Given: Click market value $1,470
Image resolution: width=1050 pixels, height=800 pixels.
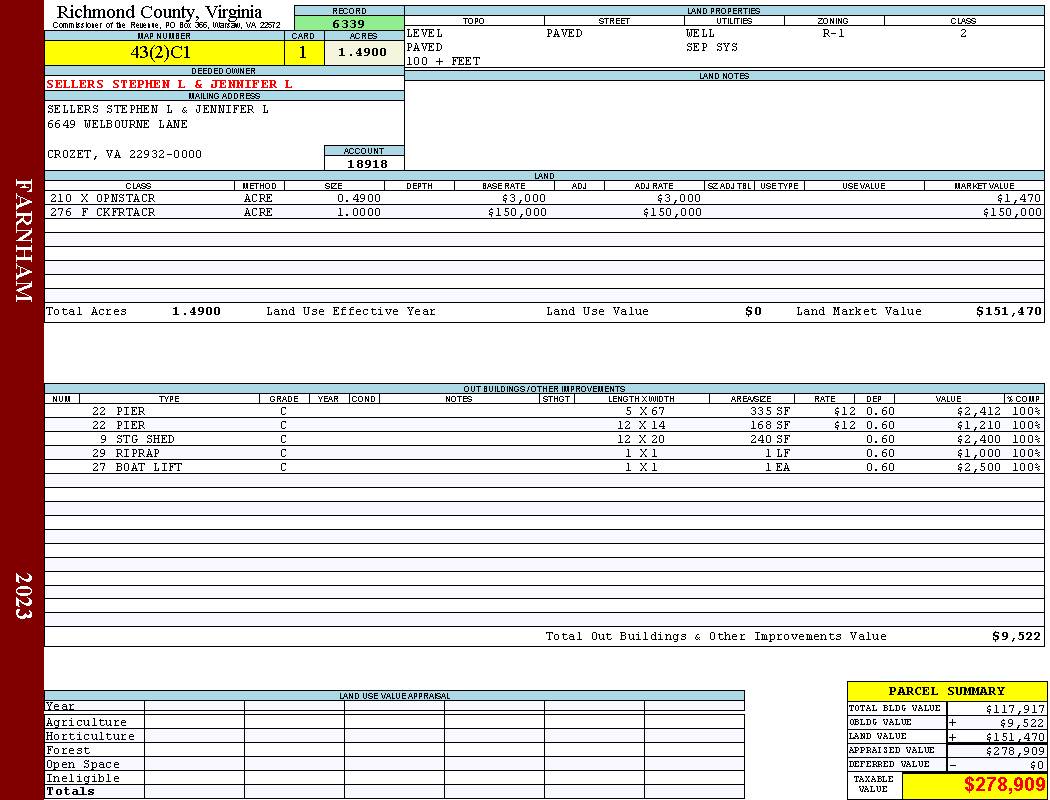Looking at the screenshot, I should (1019, 198).
